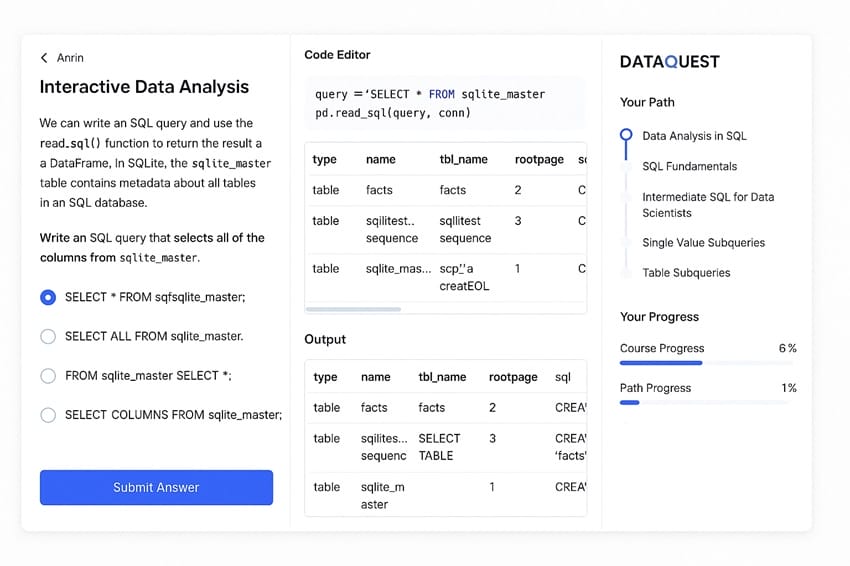This screenshot has height=566, width=850.
Task: Click the horizontal scrollbar under the editor table
Action: pyautogui.click(x=353, y=309)
